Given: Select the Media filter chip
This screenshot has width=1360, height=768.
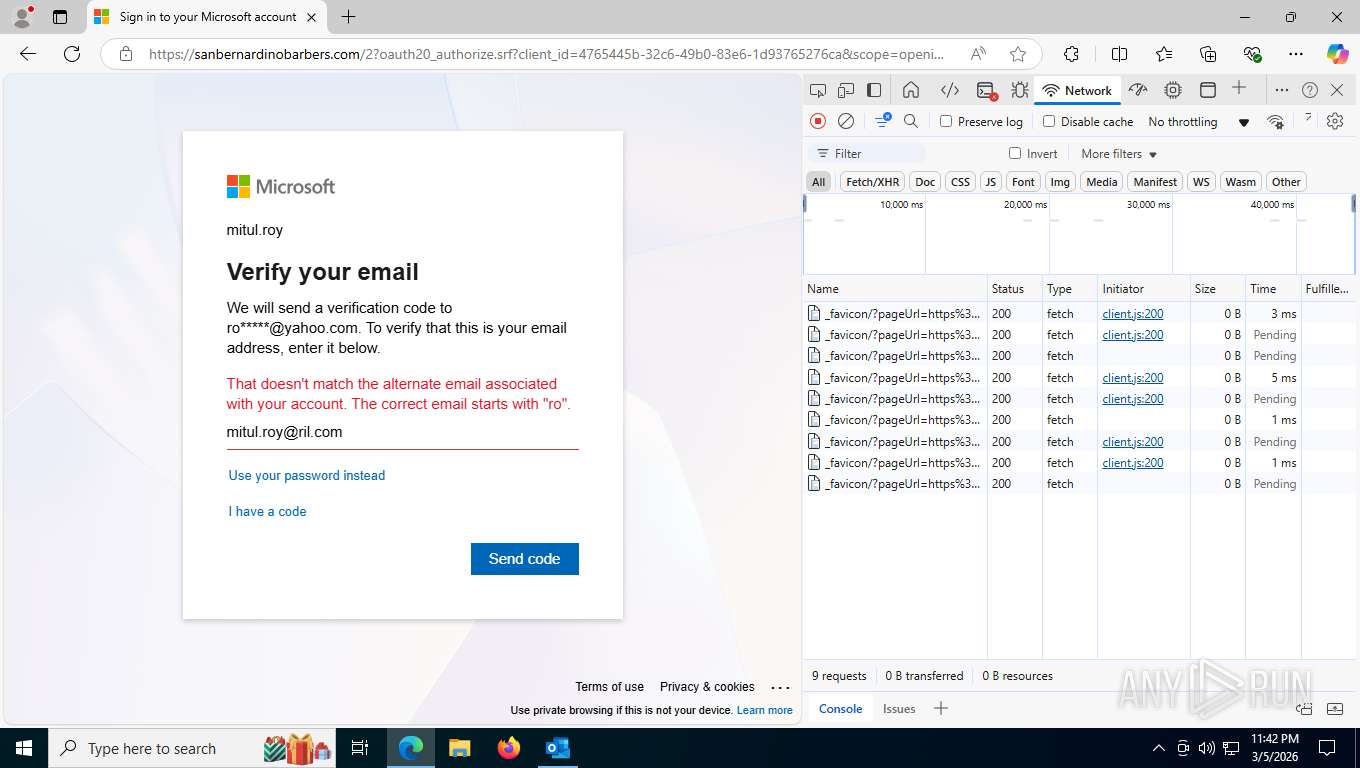Looking at the screenshot, I should (x=1101, y=182).
